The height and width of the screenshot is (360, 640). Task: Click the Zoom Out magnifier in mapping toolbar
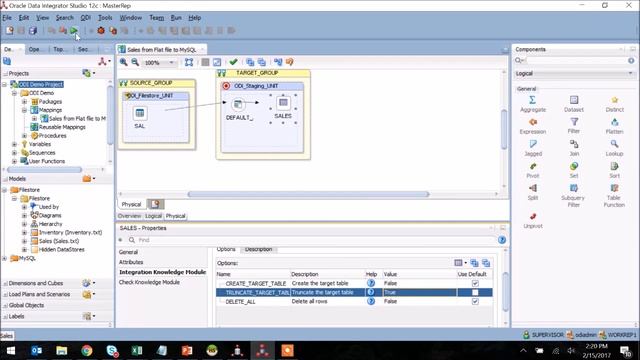(x=135, y=62)
